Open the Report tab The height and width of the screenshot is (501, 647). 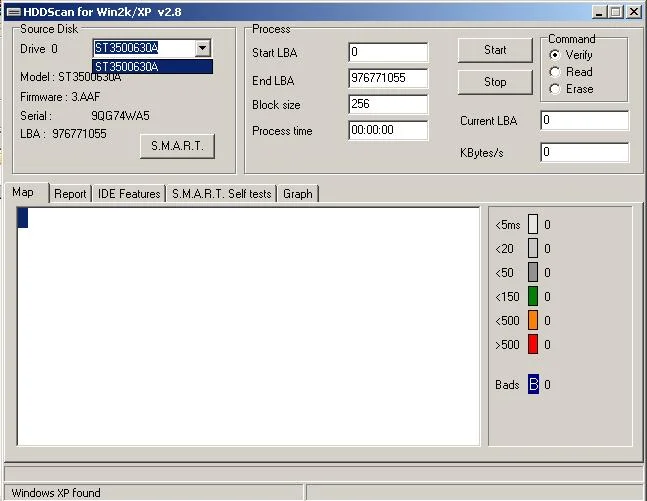pos(70,194)
